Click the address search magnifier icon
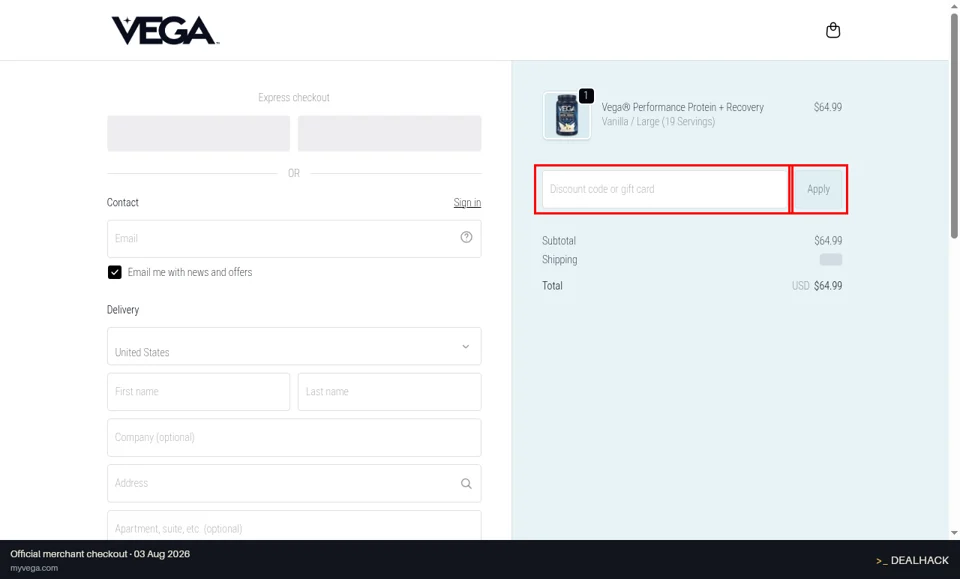The image size is (960, 579). [x=466, y=484]
